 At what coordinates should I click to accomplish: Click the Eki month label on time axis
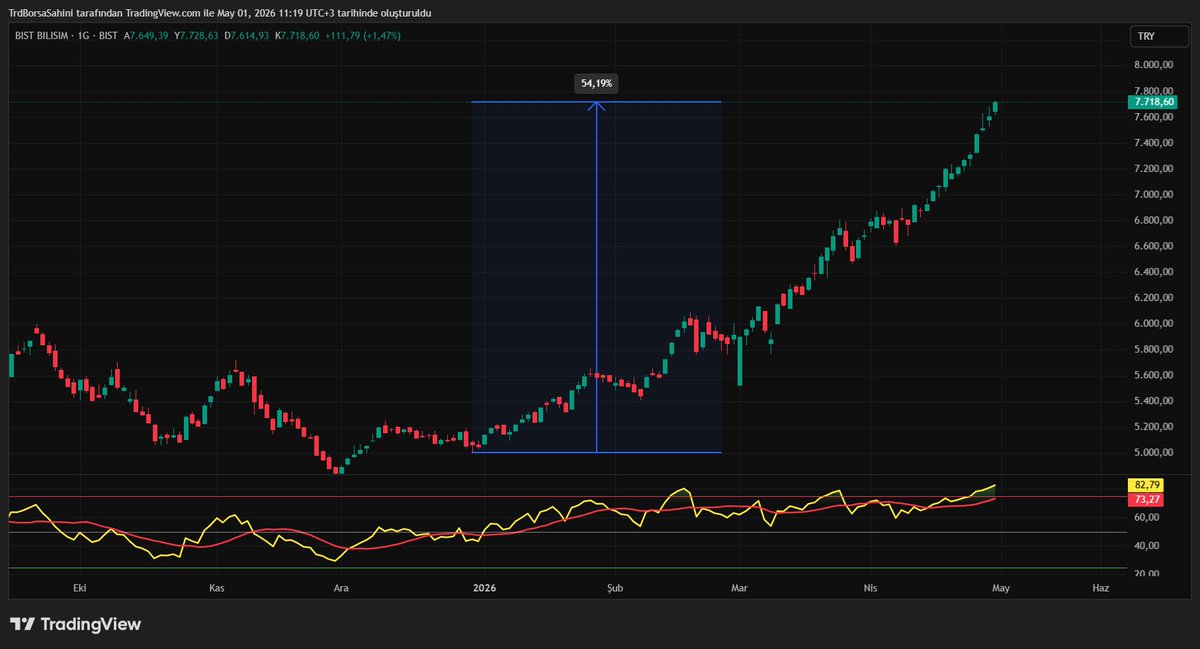click(82, 589)
